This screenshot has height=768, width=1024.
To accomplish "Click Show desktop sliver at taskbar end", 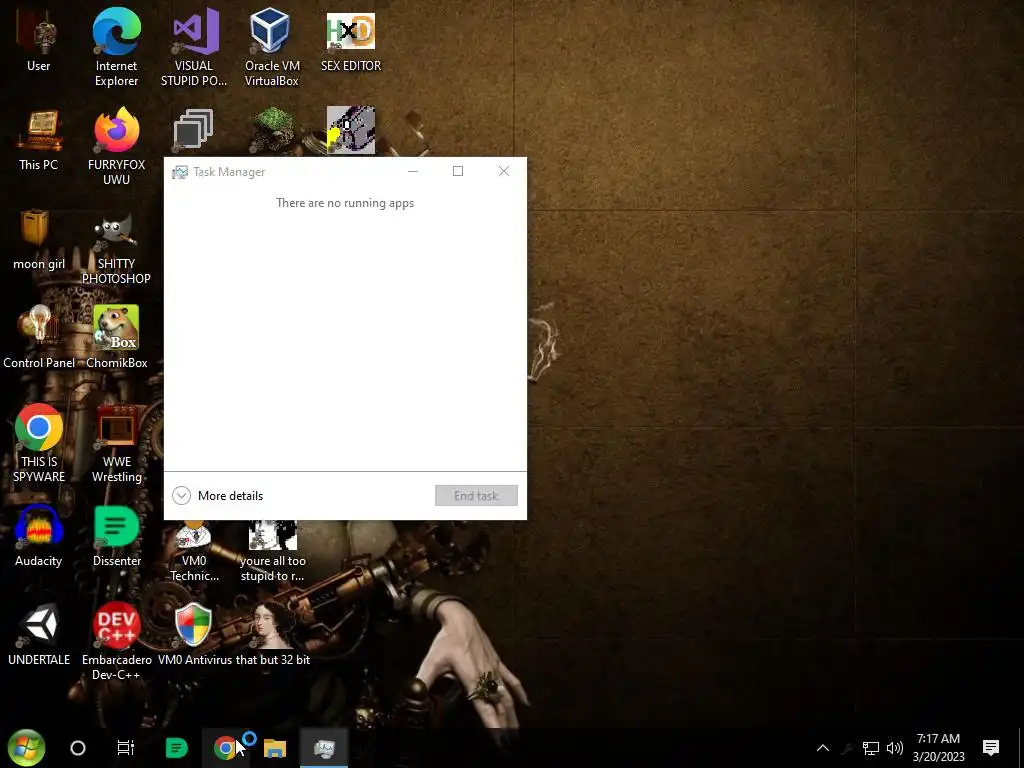I will [1021, 748].
